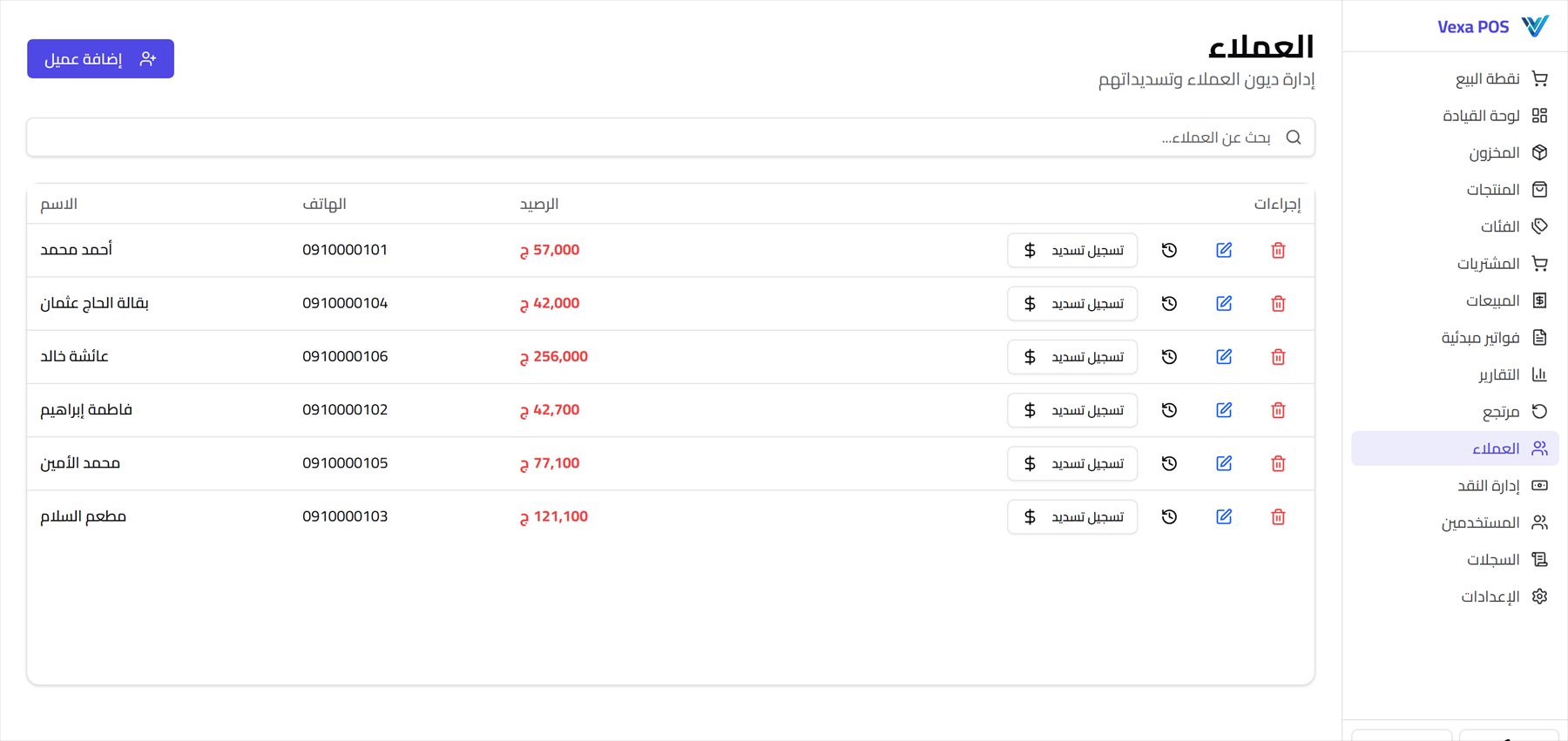Focus the customer search field
1568x741 pixels.
point(671,138)
